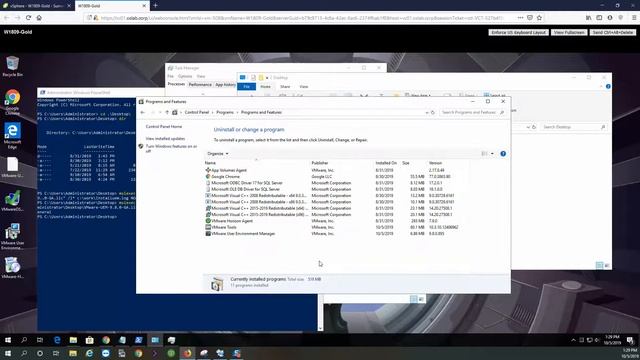Show hidden tray icons on remote taskbar

click(573, 340)
